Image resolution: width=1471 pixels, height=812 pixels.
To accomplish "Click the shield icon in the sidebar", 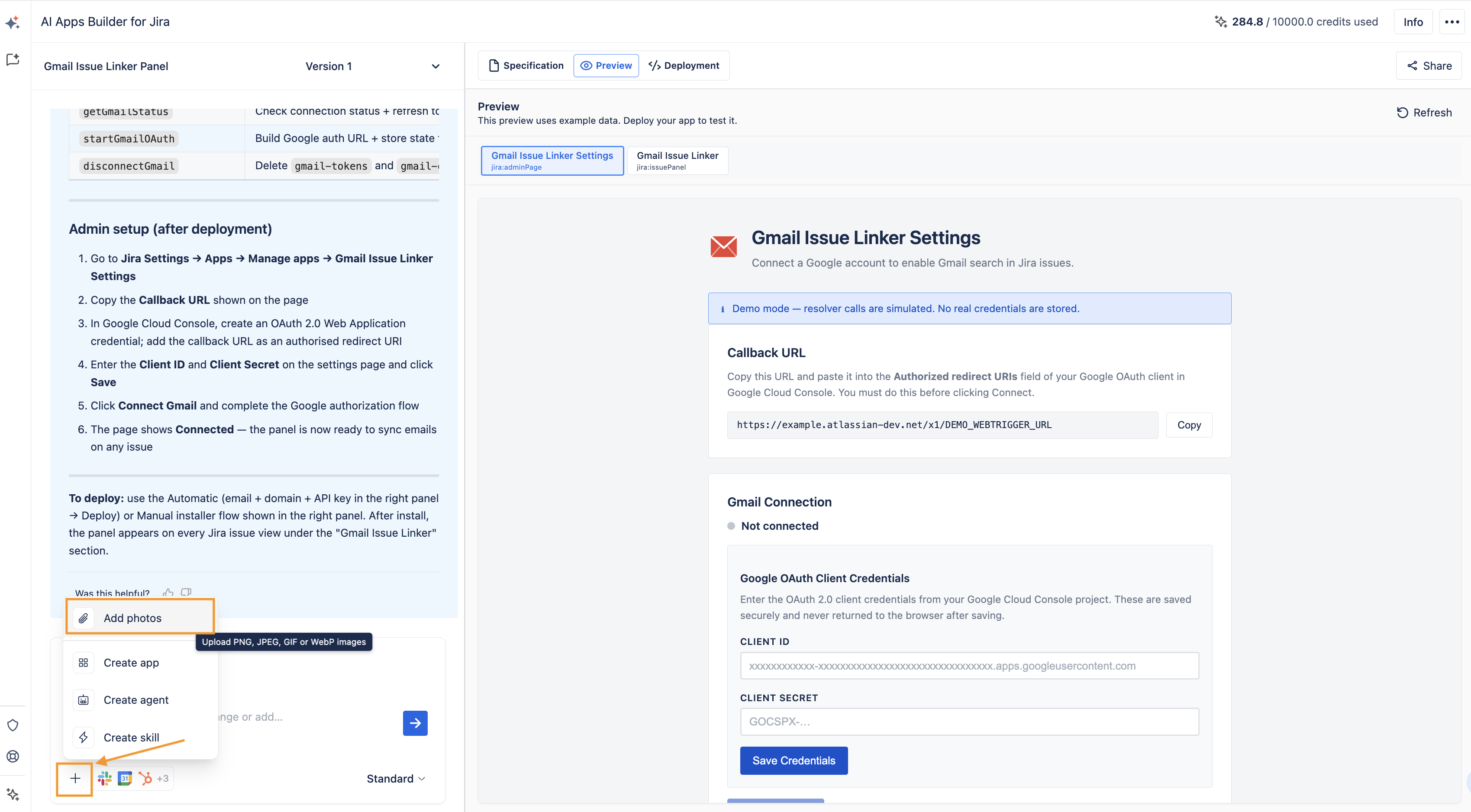I will [x=13, y=725].
